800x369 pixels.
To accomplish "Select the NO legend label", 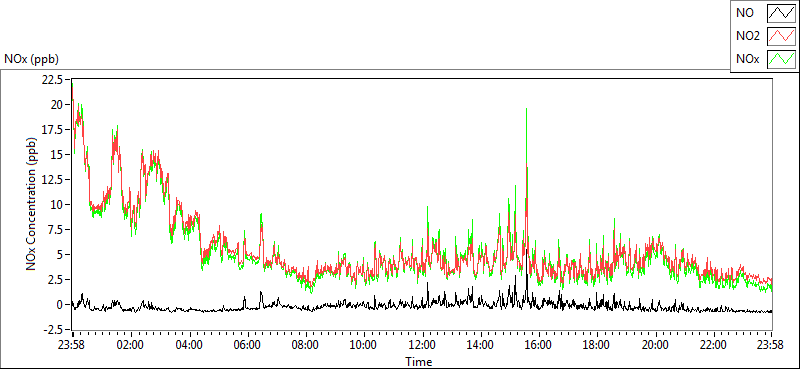I will tap(745, 13).
